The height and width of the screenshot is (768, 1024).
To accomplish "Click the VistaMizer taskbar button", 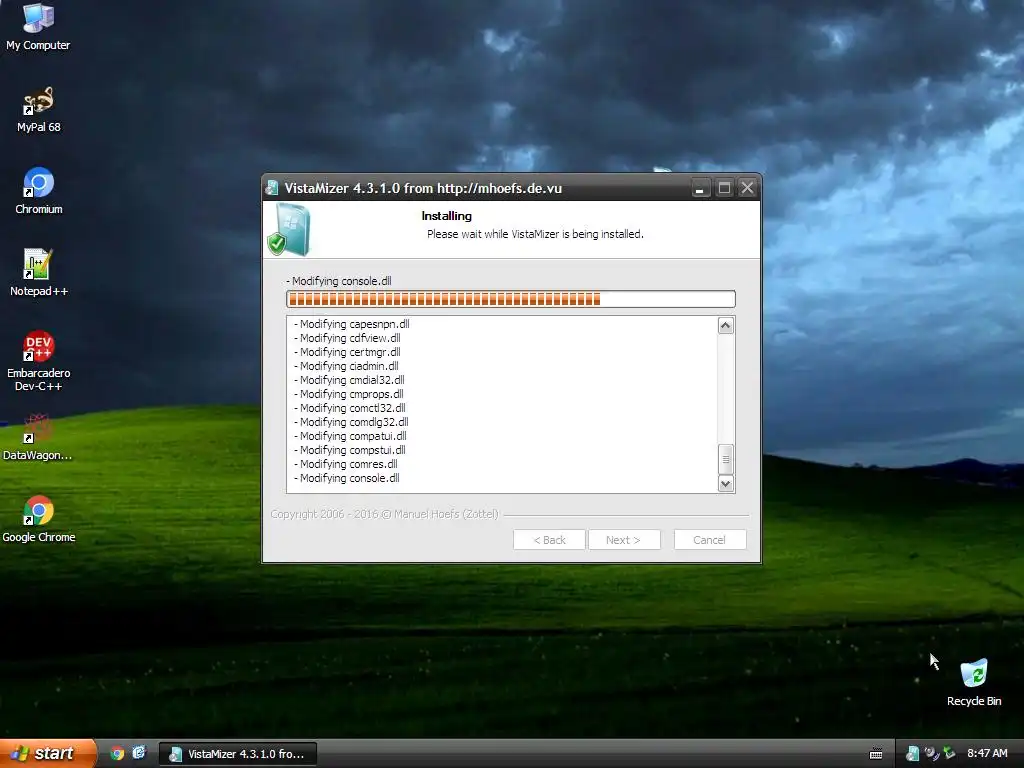I will 238,754.
